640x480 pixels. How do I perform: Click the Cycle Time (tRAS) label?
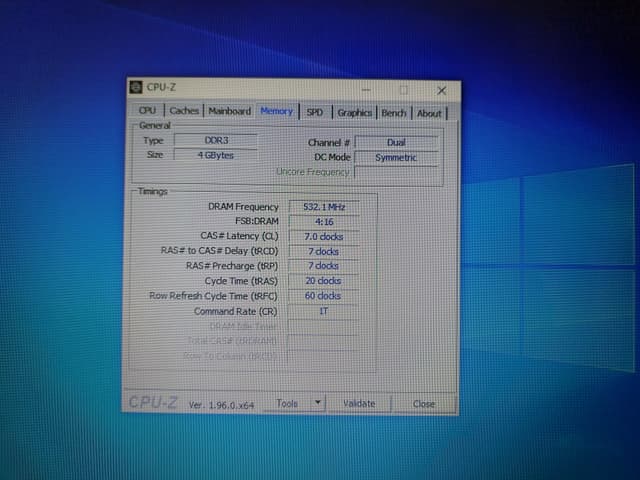(241, 281)
